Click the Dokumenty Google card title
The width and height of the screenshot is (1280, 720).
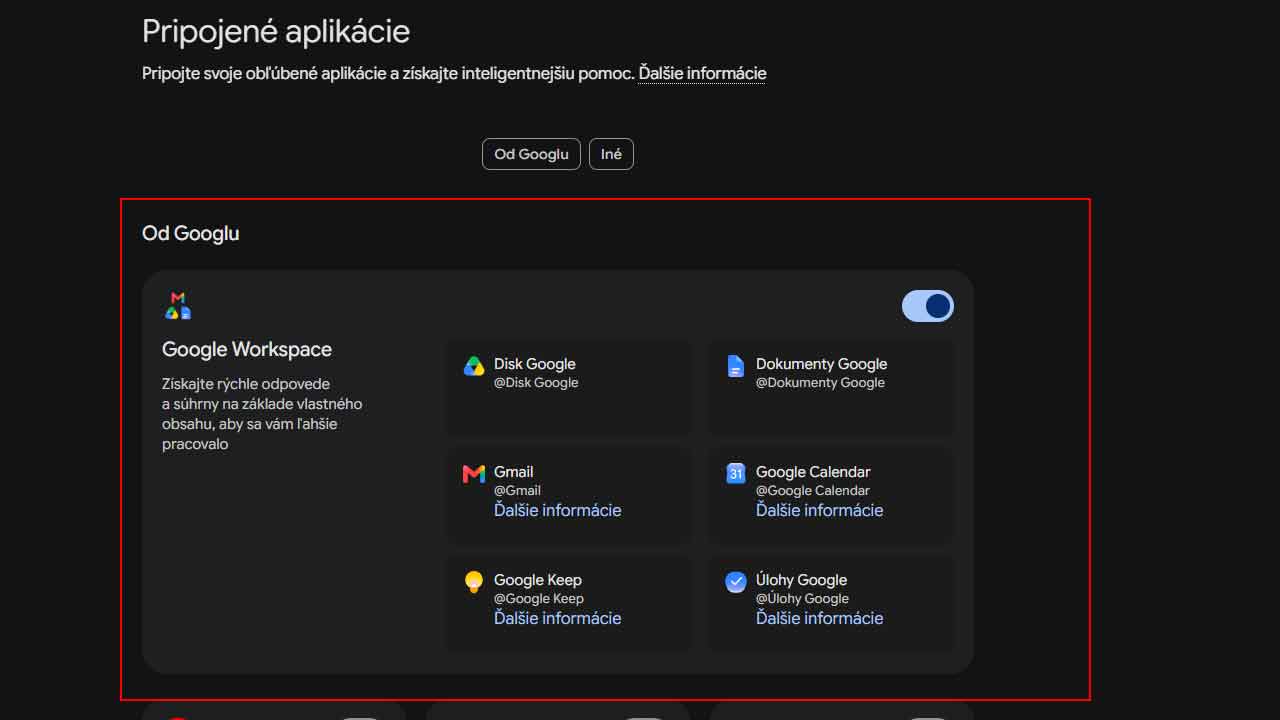point(821,364)
